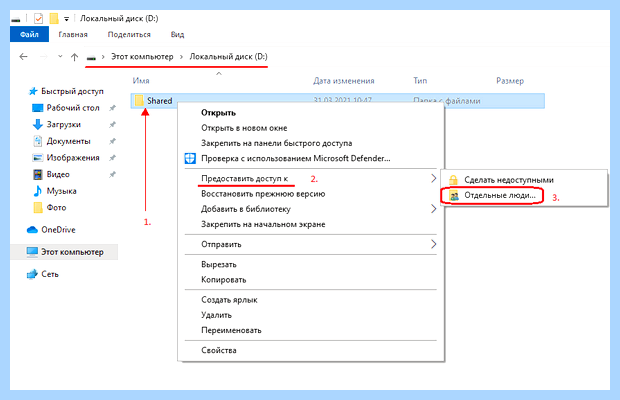This screenshot has width=620, height=400.
Task: Click the Shared folder icon
Action: (139, 100)
